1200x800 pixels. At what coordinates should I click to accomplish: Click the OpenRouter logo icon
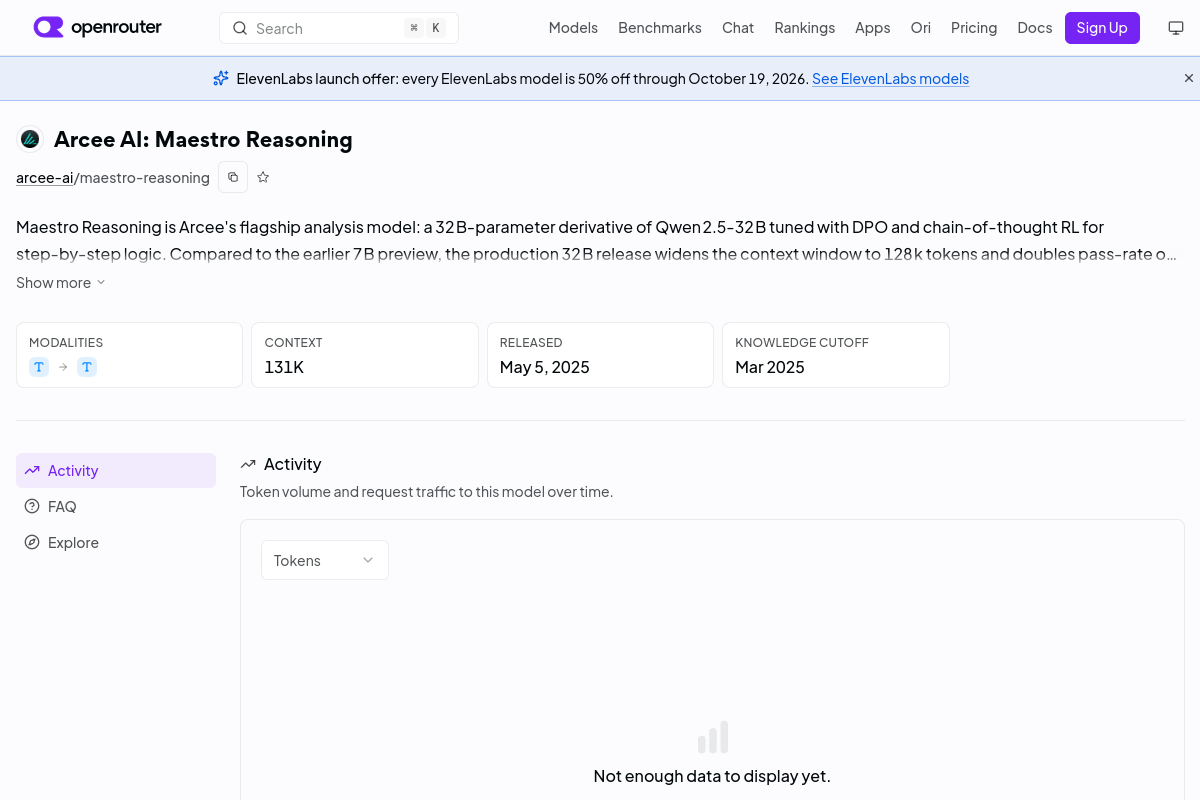pos(48,27)
